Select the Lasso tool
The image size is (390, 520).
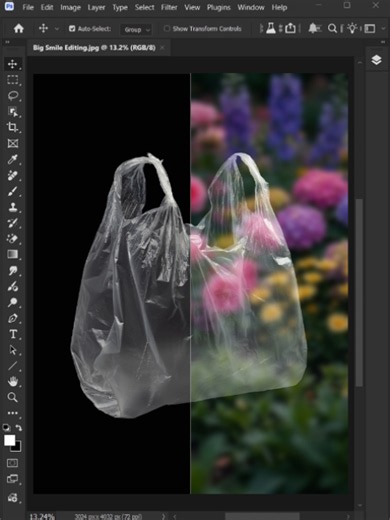click(13, 96)
